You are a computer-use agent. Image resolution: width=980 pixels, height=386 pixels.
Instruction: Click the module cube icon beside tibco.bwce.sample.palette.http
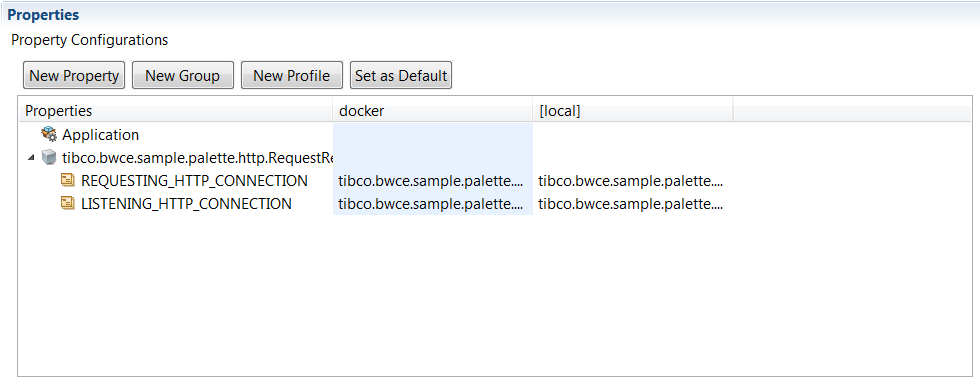[x=49, y=157]
